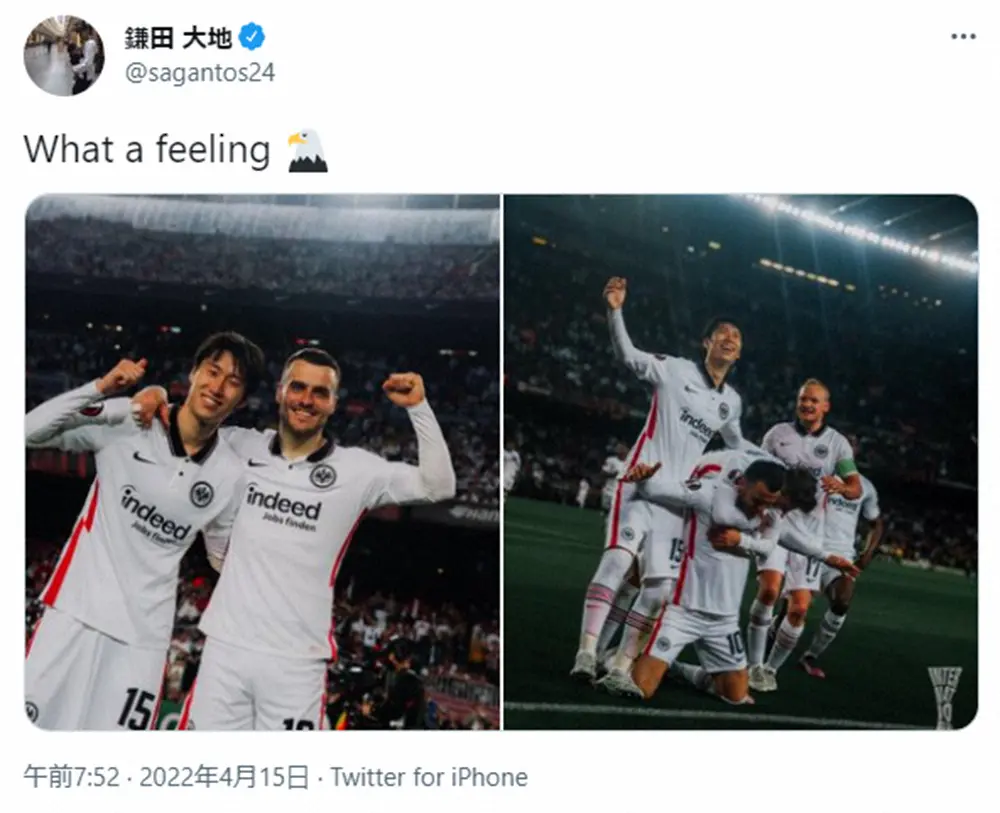Click the Twitter for iPhone source link
Image resolution: width=1000 pixels, height=813 pixels.
click(429, 777)
